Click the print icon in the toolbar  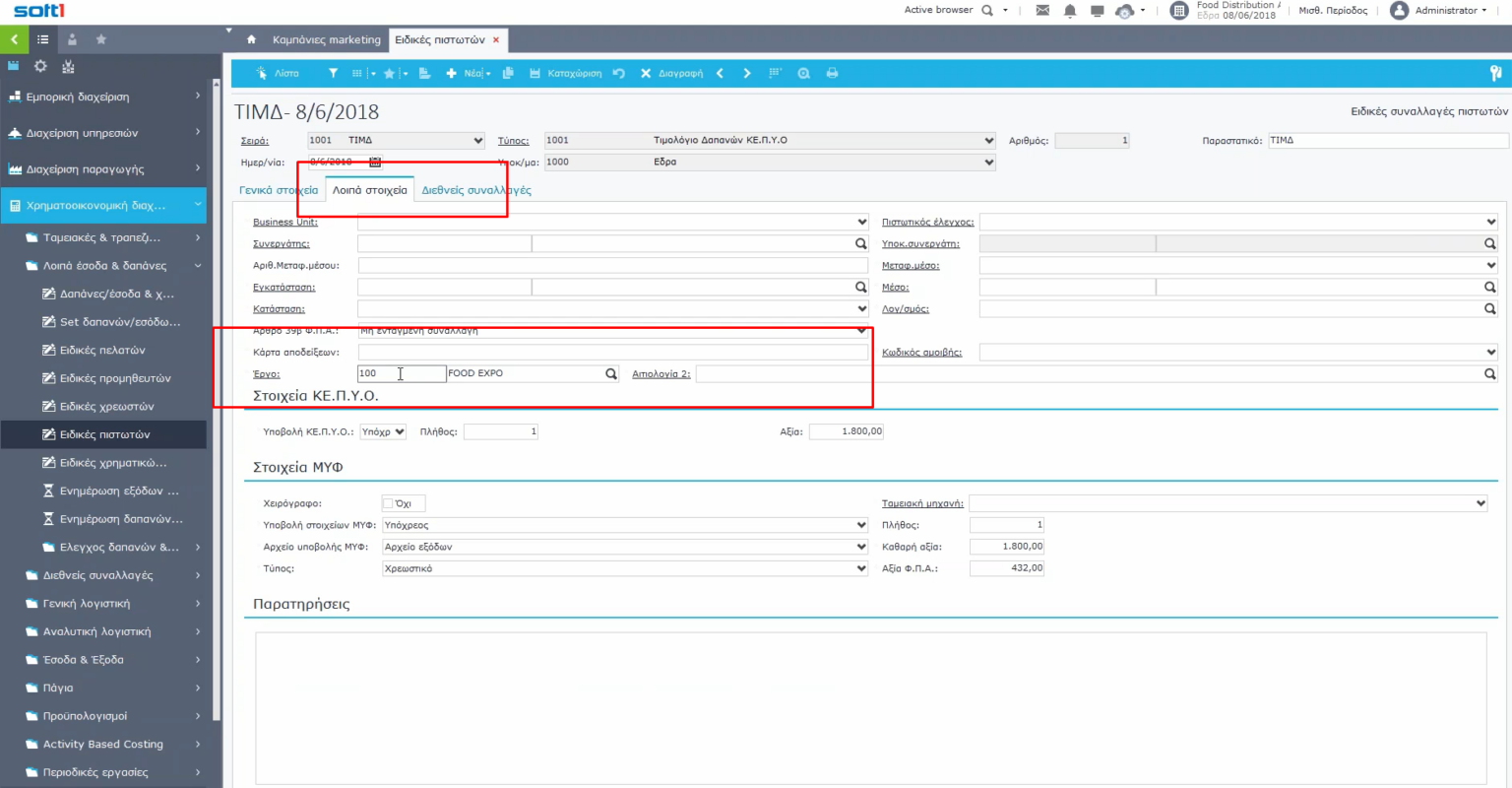[x=832, y=73]
